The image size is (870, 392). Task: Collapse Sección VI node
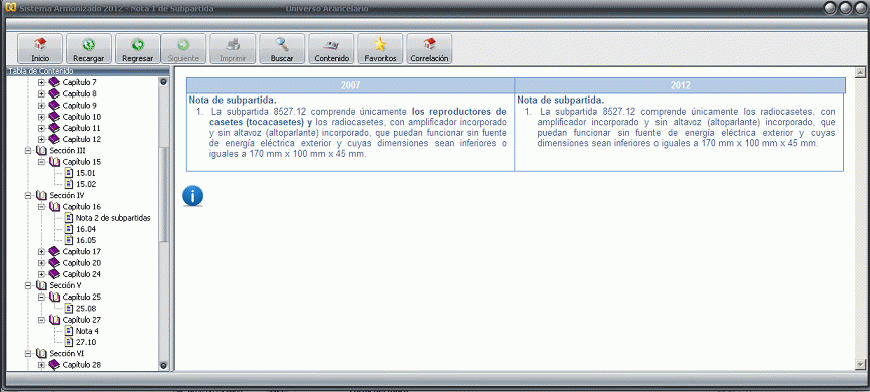[x=28, y=353]
